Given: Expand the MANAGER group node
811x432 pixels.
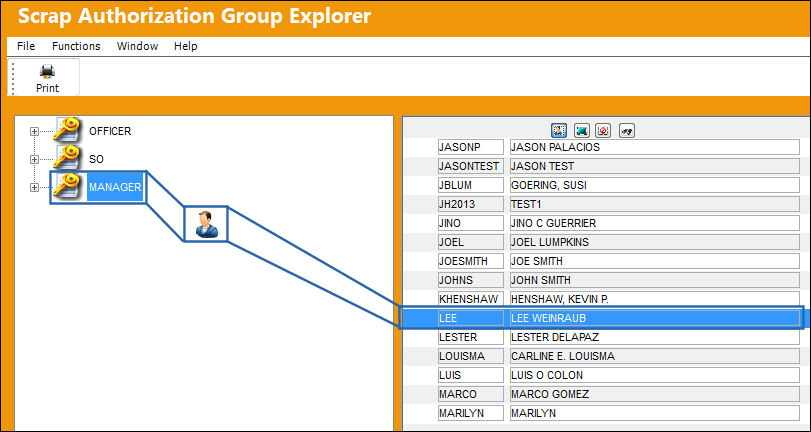Looking at the screenshot, I should [34, 187].
